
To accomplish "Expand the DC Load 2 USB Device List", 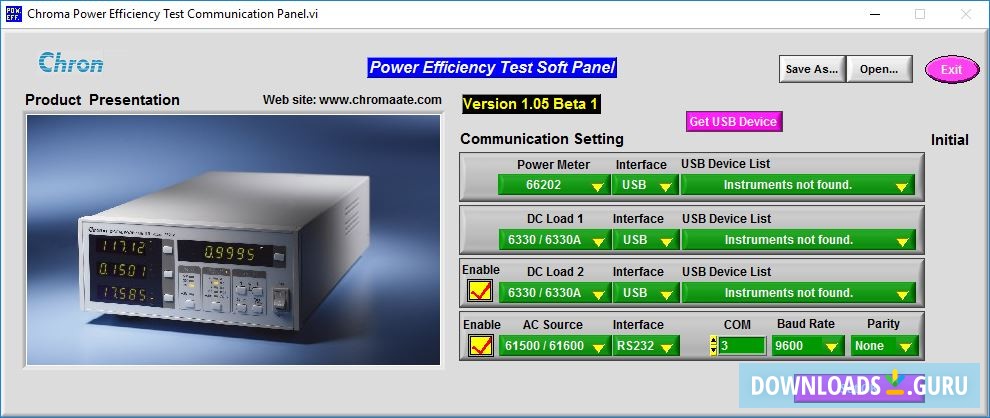I will click(798, 293).
